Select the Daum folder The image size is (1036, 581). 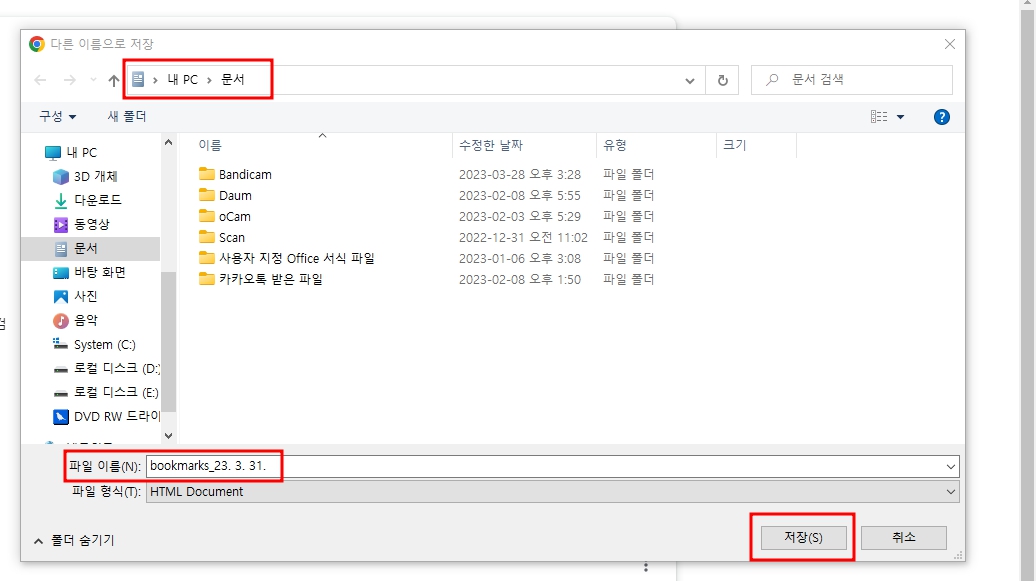tap(225, 196)
